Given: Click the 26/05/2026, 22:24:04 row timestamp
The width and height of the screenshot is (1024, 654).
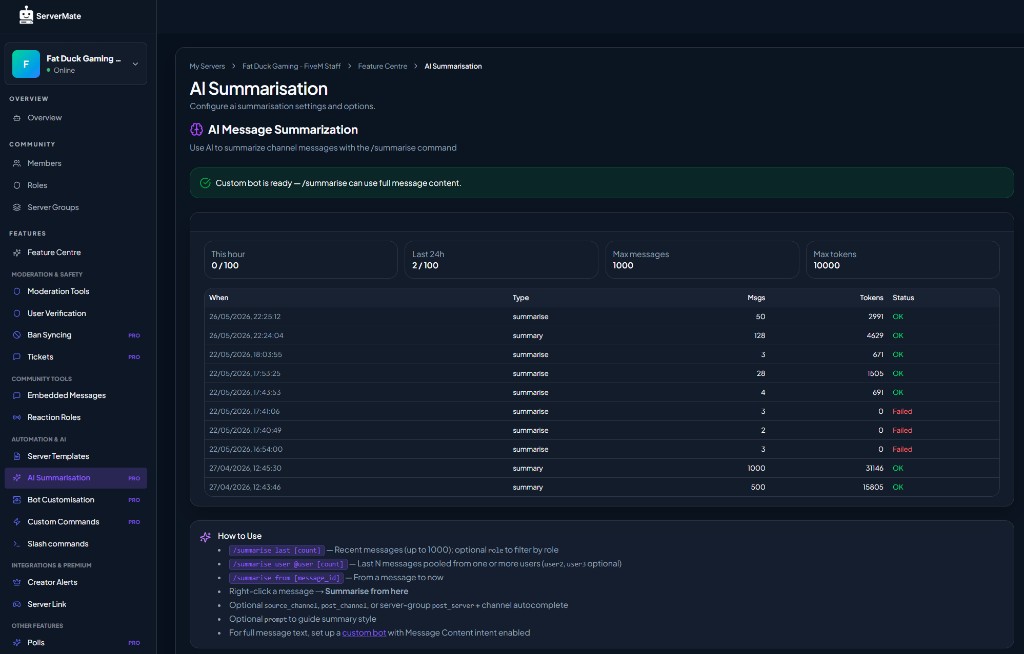Looking at the screenshot, I should (246, 336).
